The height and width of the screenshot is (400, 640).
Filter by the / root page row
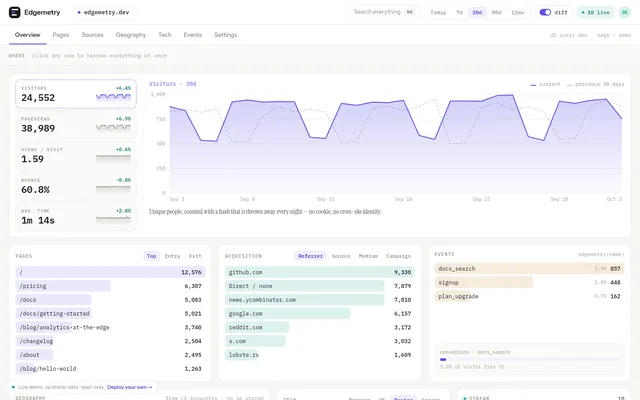110,272
